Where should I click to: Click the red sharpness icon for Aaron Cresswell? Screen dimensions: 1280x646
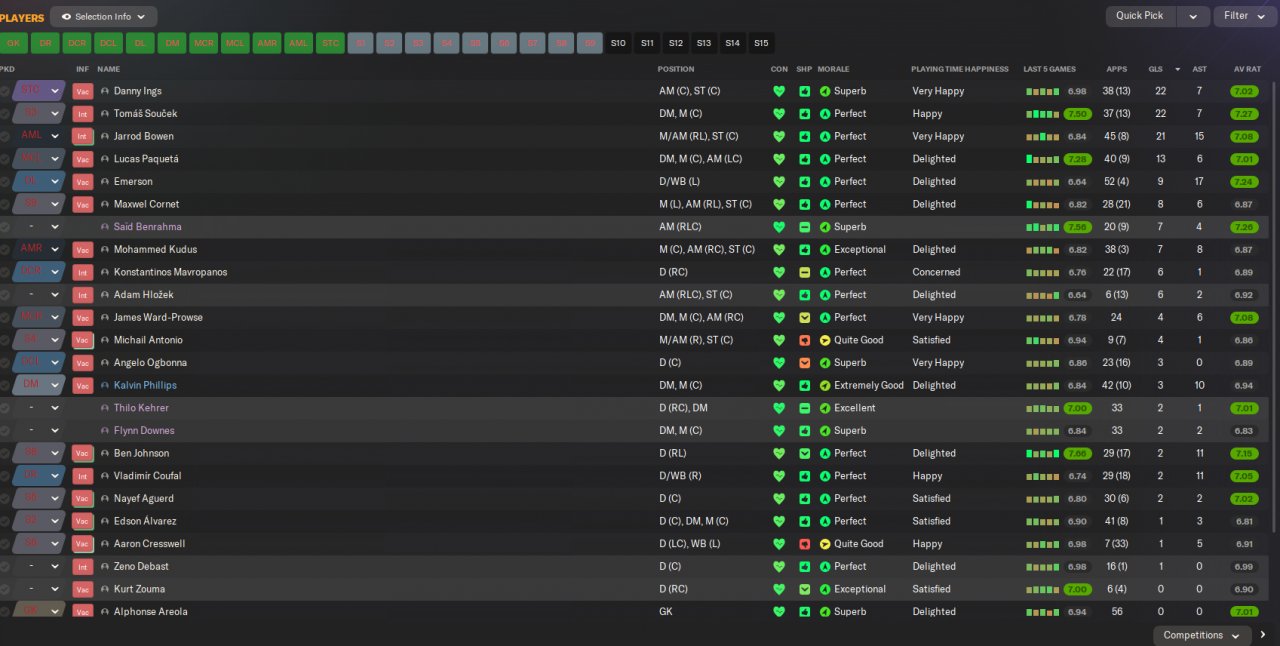pos(804,544)
